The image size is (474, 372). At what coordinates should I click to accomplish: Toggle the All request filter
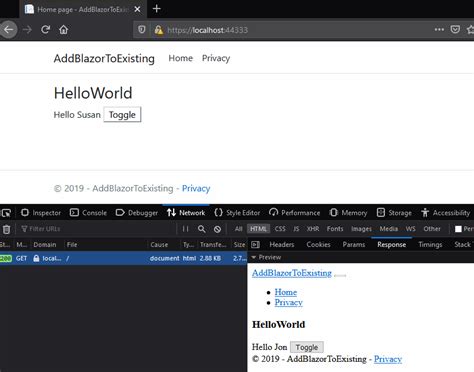238,229
